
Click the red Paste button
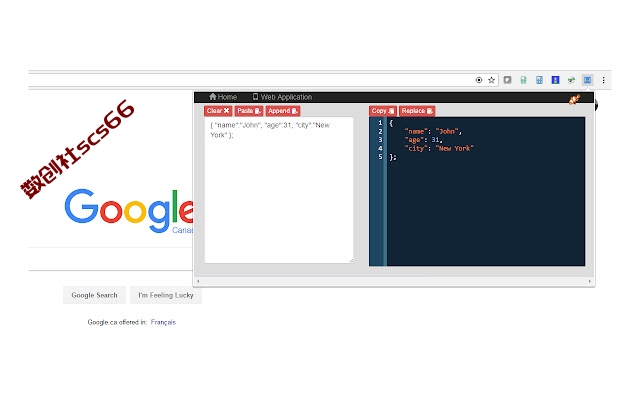pyautogui.click(x=249, y=111)
